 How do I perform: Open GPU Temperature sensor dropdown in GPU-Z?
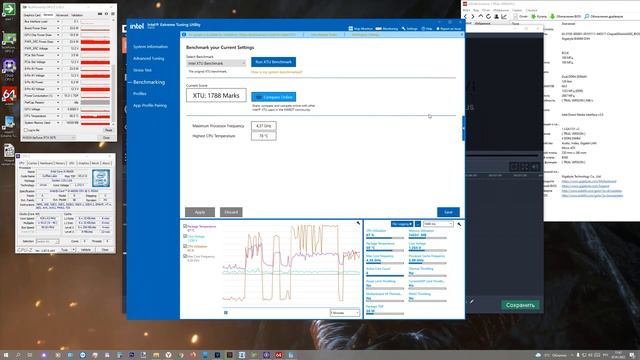pyautogui.click(x=58, y=116)
